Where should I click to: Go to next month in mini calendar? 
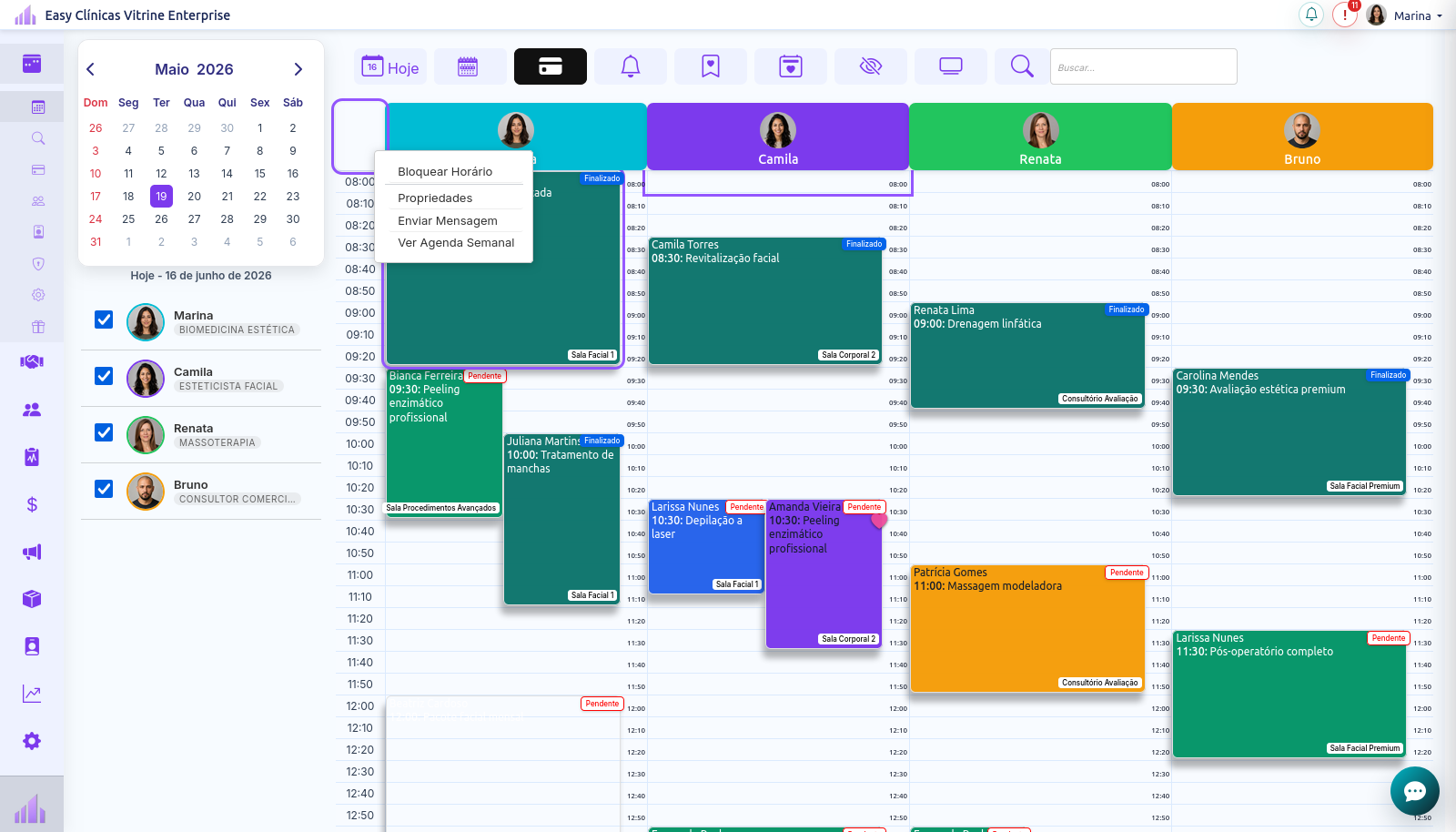[298, 69]
